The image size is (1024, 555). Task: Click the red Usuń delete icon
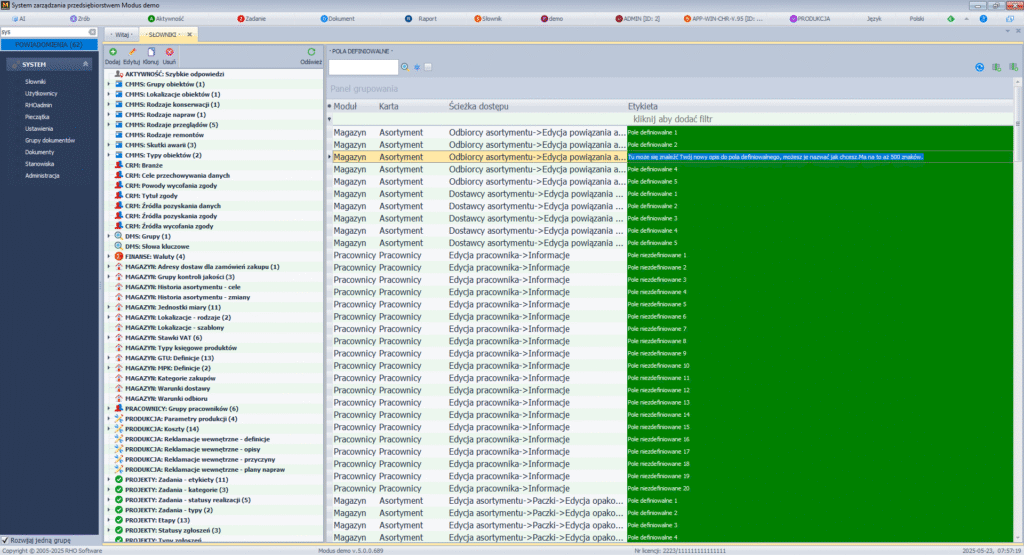[x=170, y=52]
